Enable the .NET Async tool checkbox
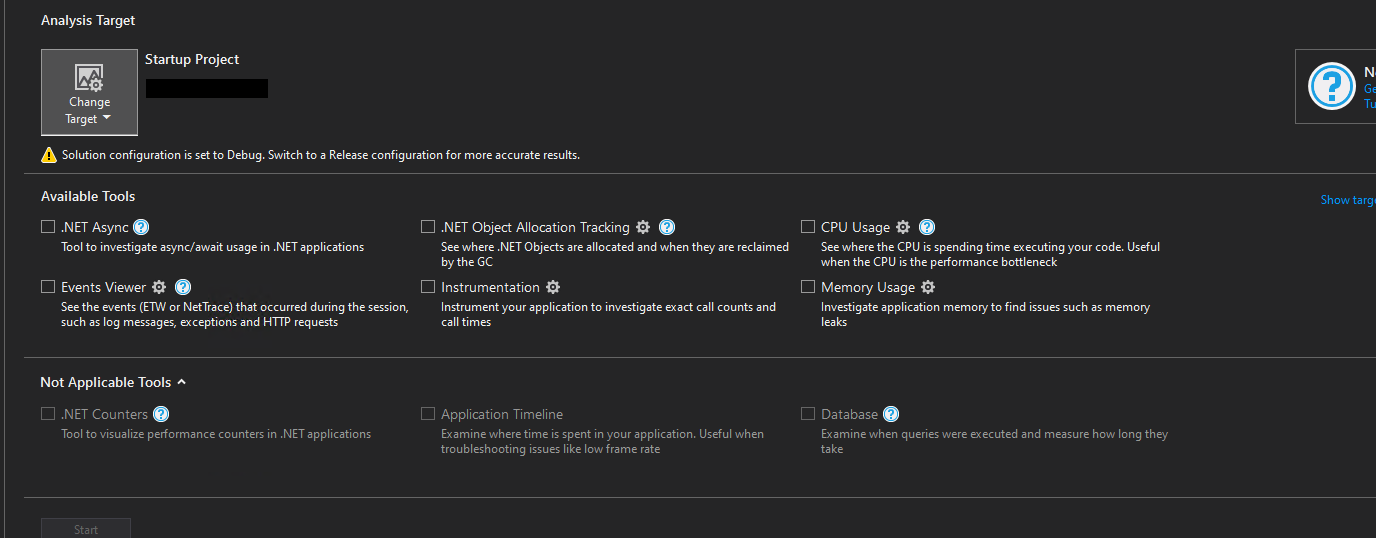 tap(48, 227)
